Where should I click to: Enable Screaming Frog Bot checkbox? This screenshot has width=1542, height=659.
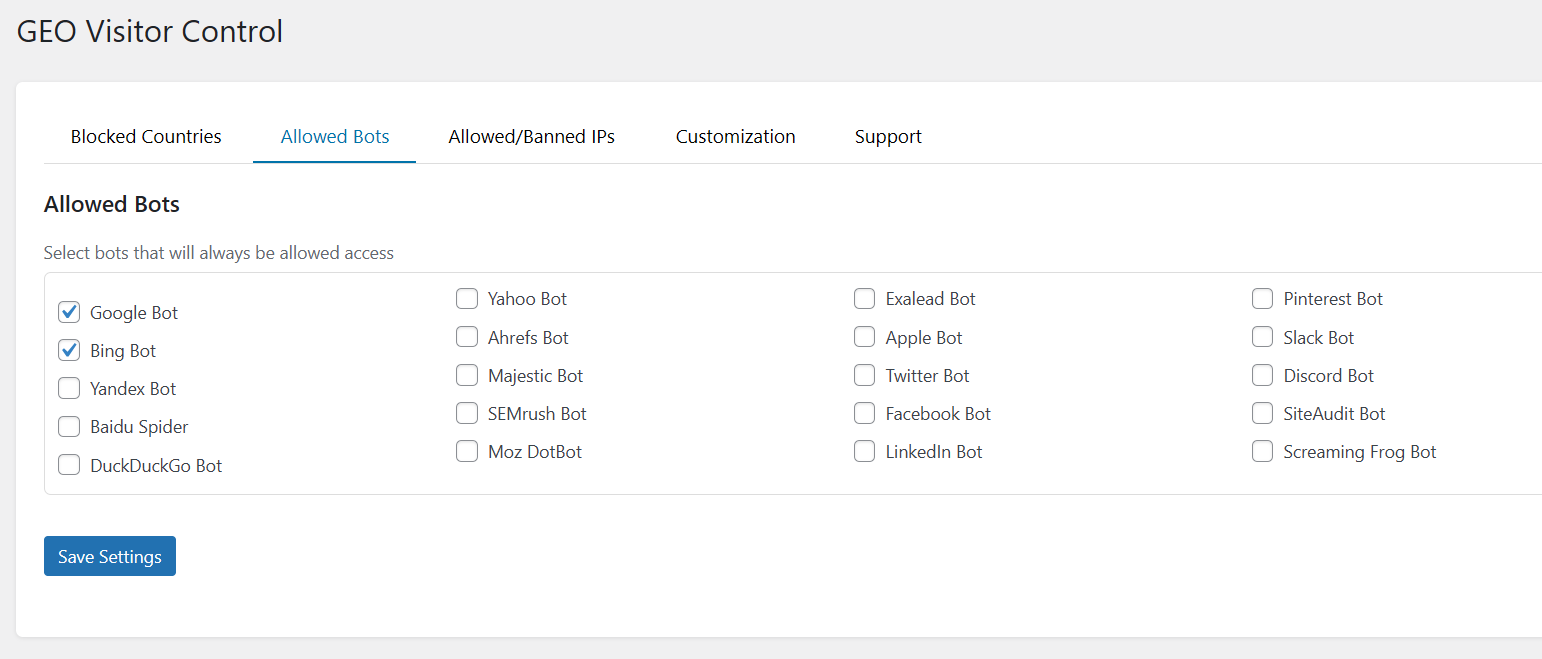pos(1263,451)
